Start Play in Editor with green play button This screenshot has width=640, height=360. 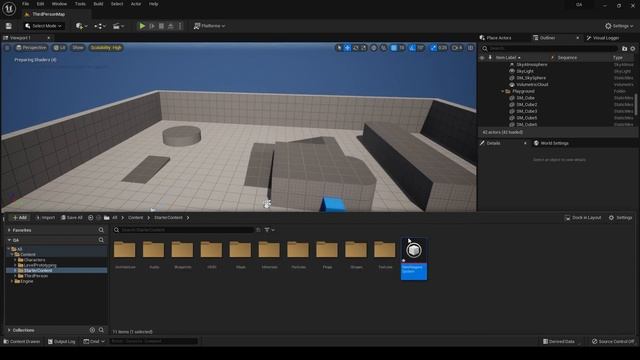(x=142, y=26)
